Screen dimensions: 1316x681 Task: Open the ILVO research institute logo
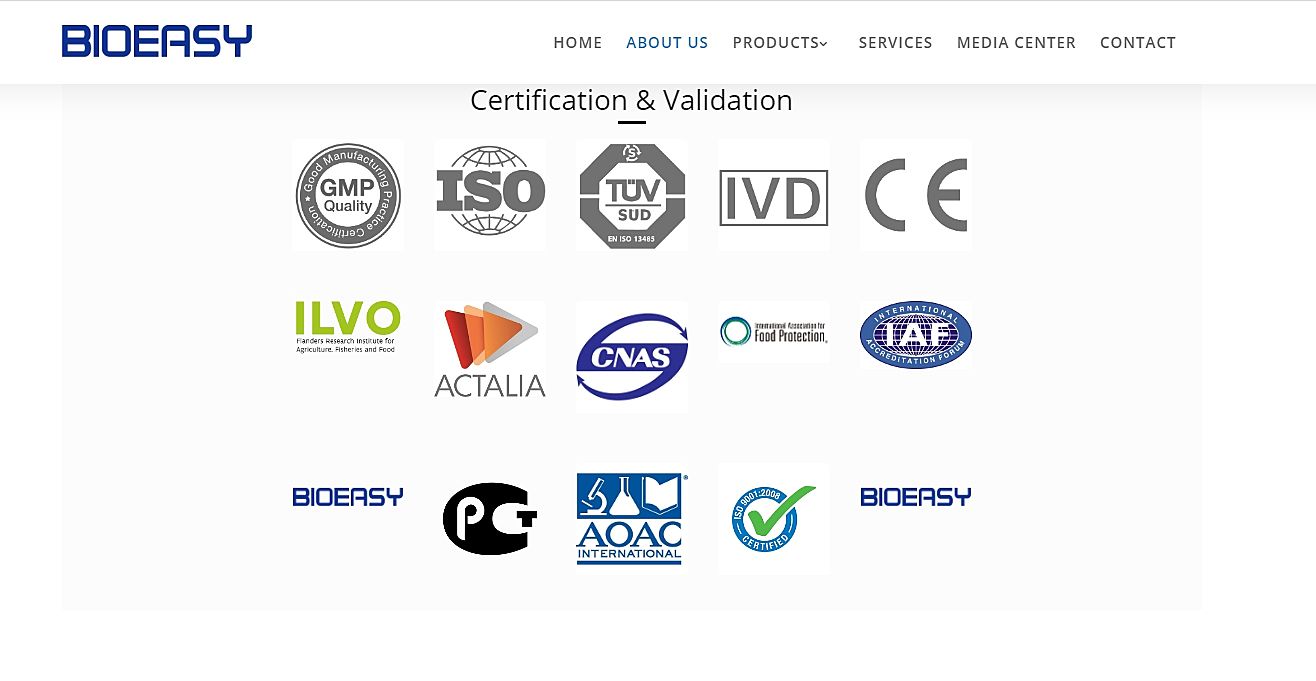point(348,326)
